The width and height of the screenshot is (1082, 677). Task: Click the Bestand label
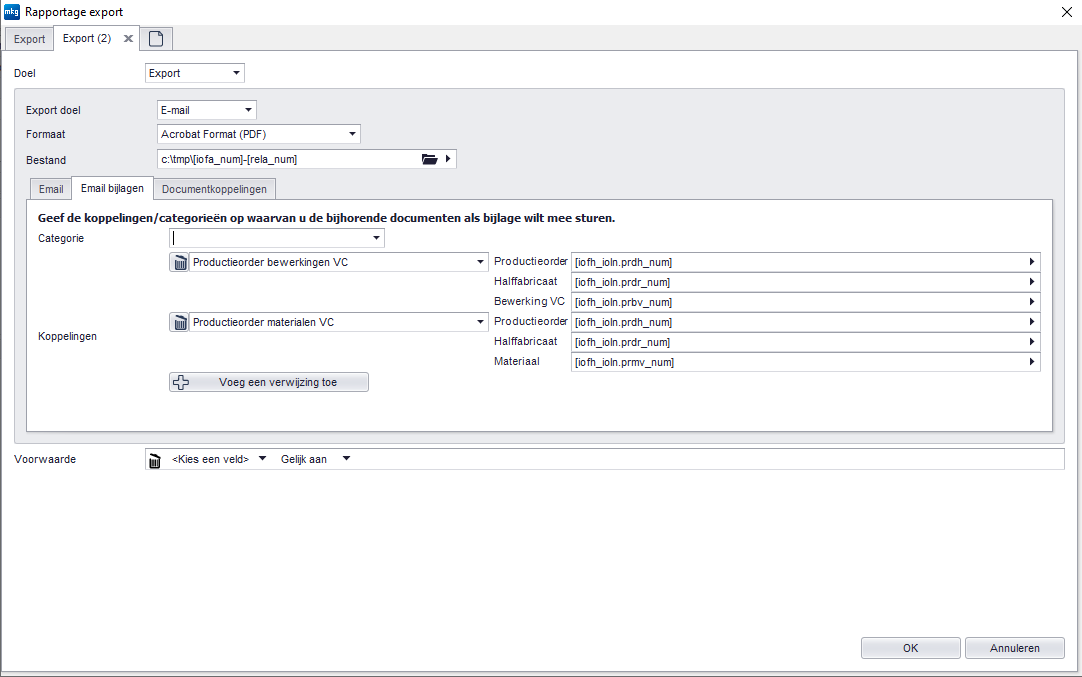click(46, 160)
